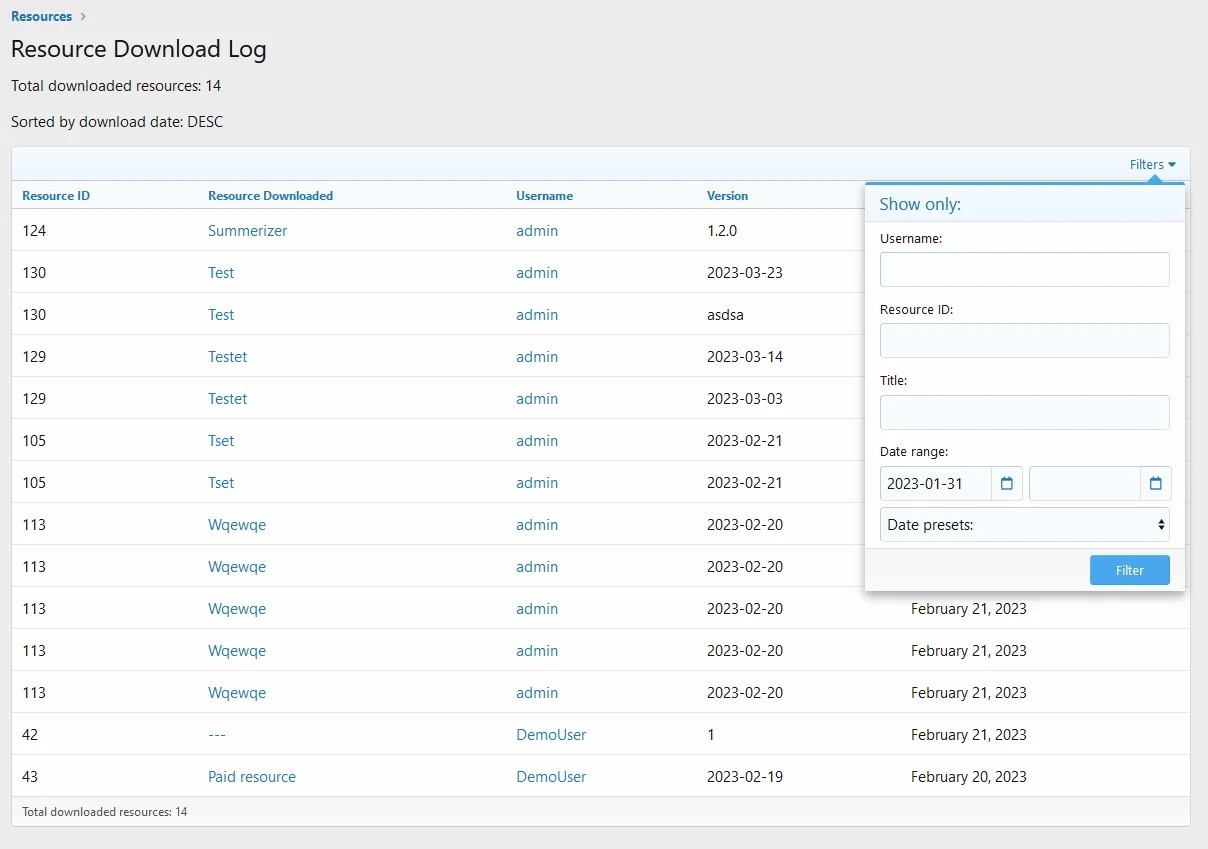Sort table by Version column header
This screenshot has width=1208, height=849.
727,196
